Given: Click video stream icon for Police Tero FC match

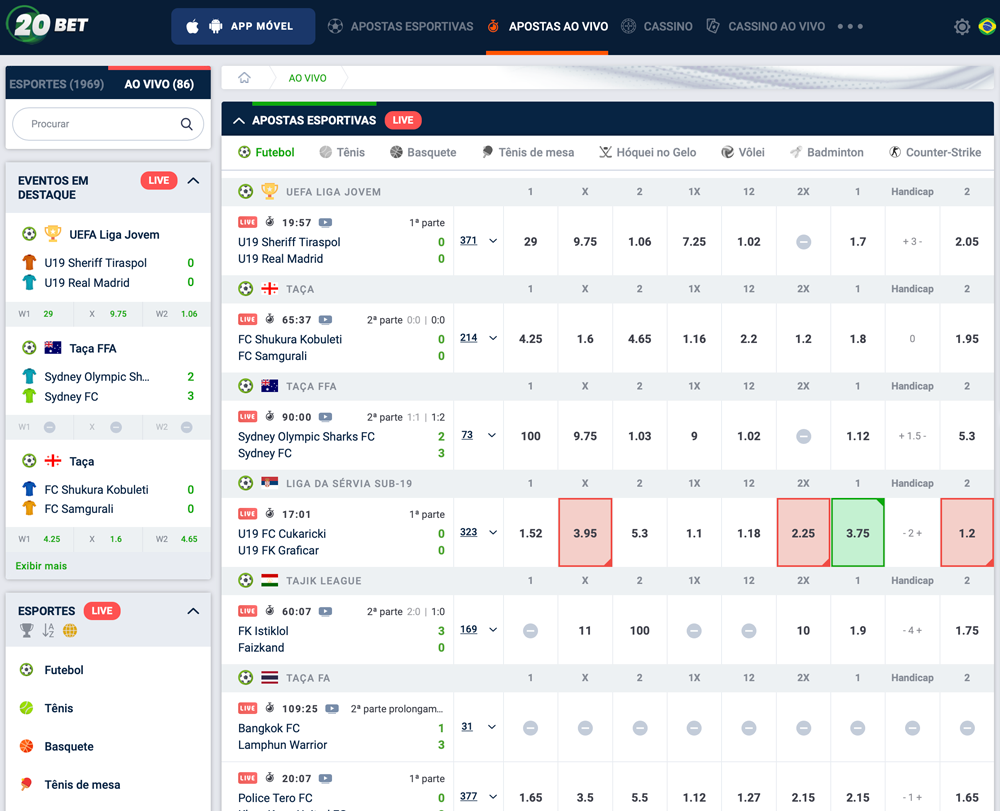Looking at the screenshot, I should (325, 778).
